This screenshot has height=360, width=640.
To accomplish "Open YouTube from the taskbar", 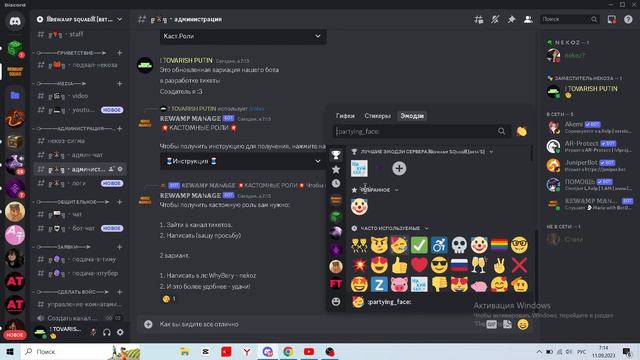I will point(309,351).
